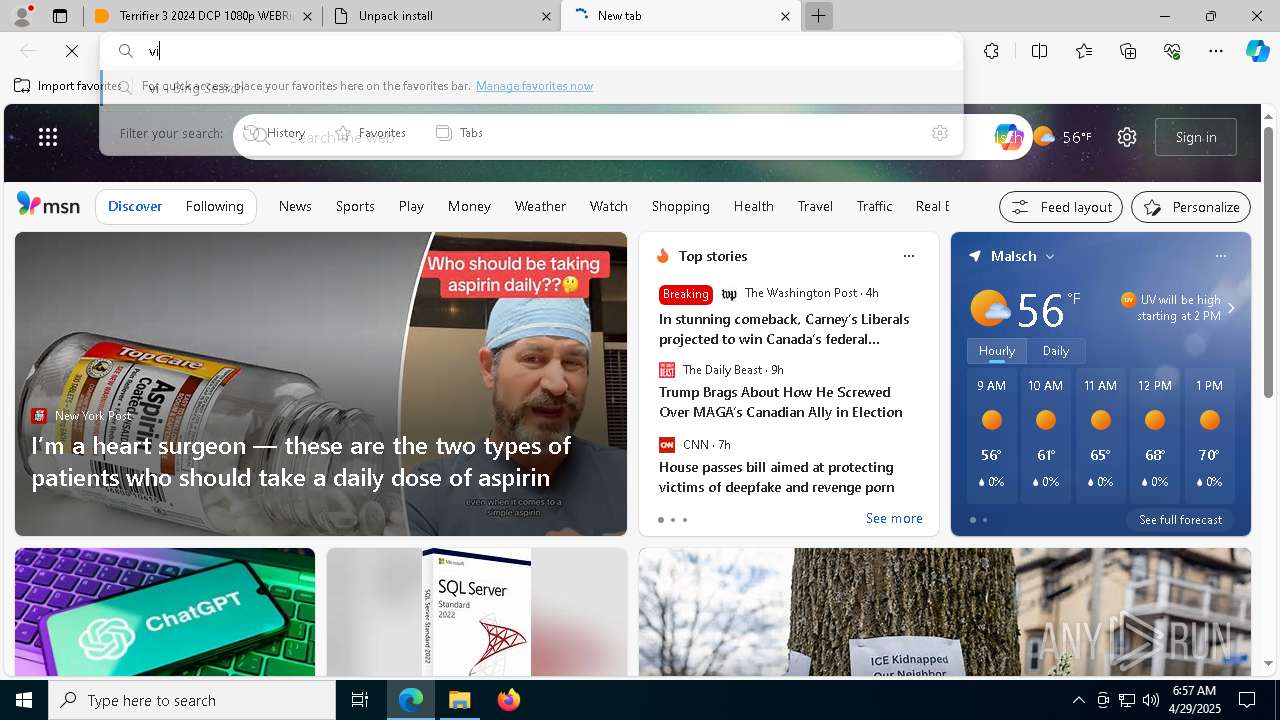Open Top stories more options ellipsis
This screenshot has width=1280, height=720.
[909, 256]
